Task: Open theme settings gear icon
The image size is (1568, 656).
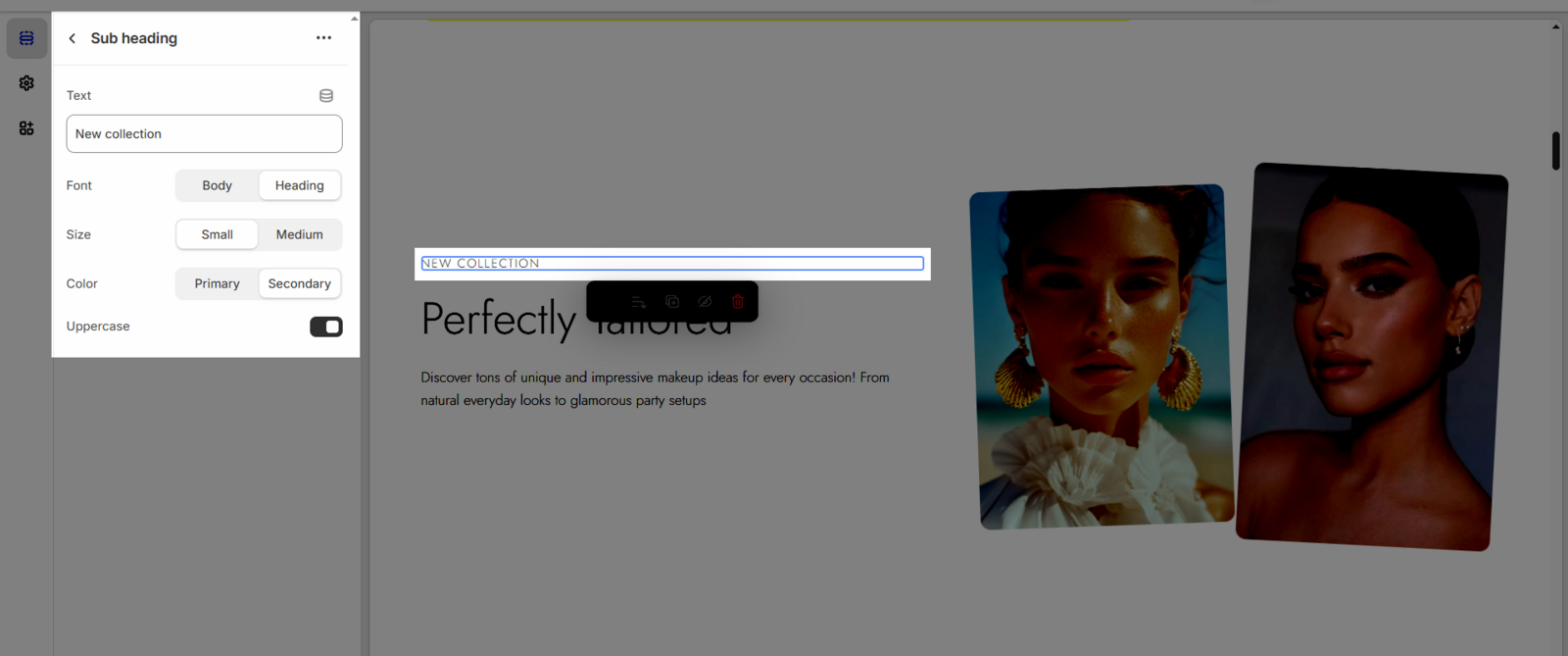Action: (26, 83)
